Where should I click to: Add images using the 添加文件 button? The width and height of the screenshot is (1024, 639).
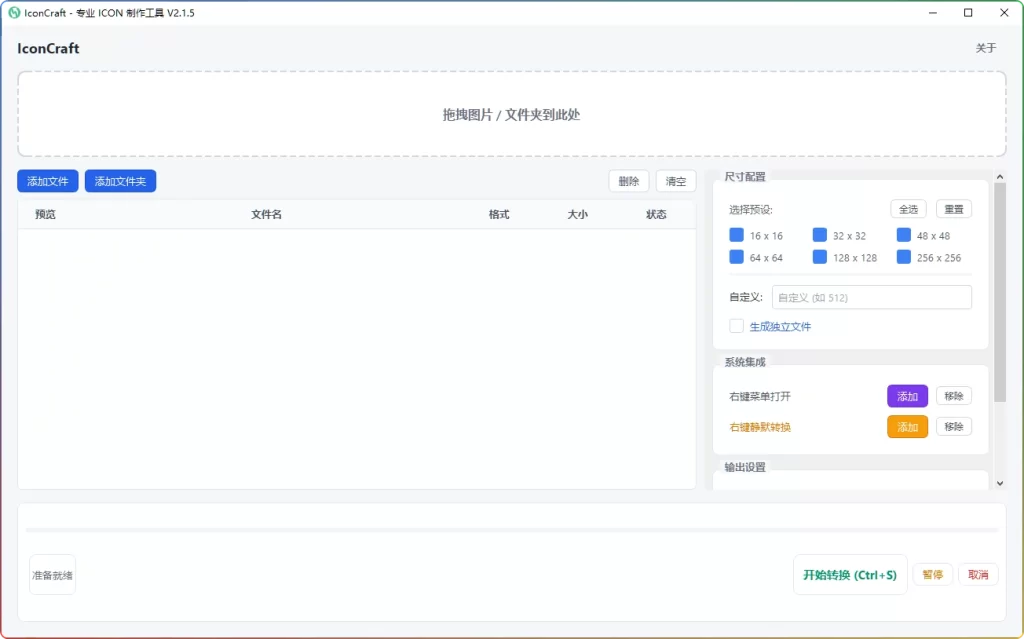coord(47,181)
